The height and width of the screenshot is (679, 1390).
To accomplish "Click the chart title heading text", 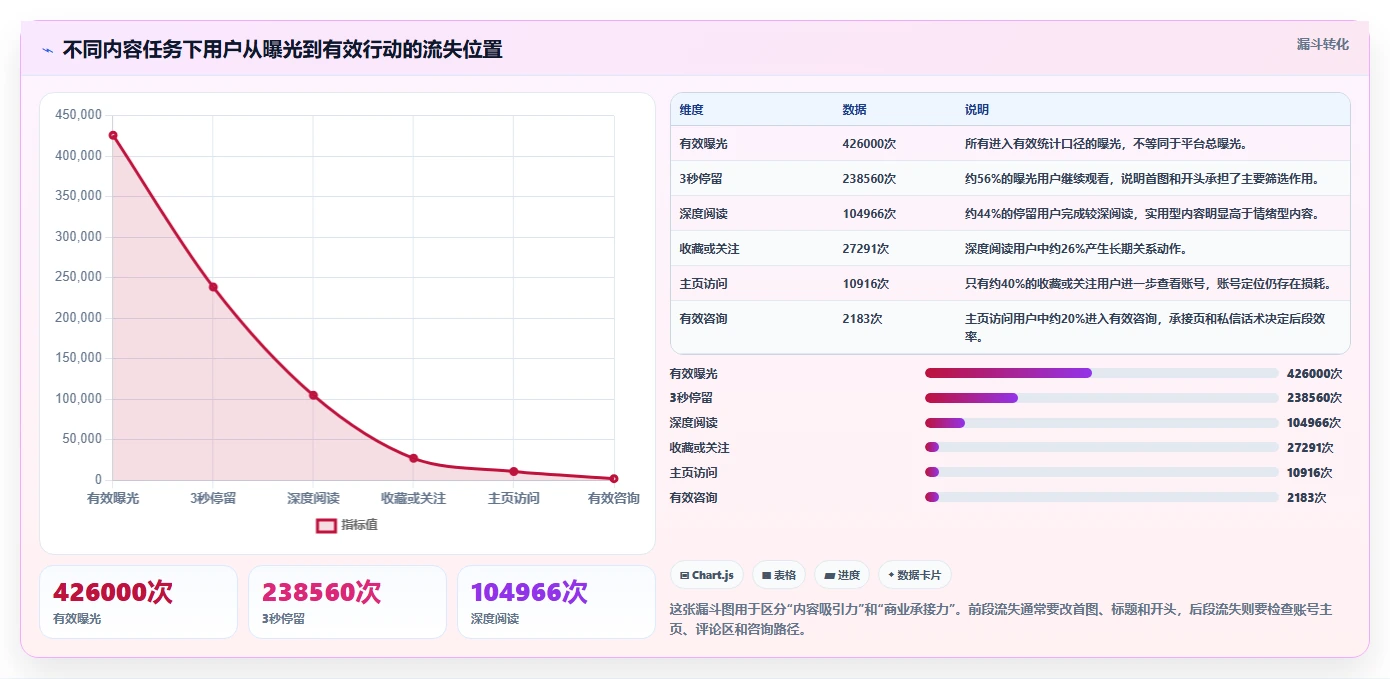I will (282, 49).
